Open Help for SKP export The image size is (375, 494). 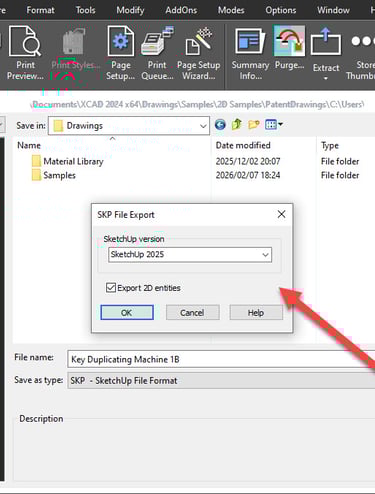coord(256,313)
